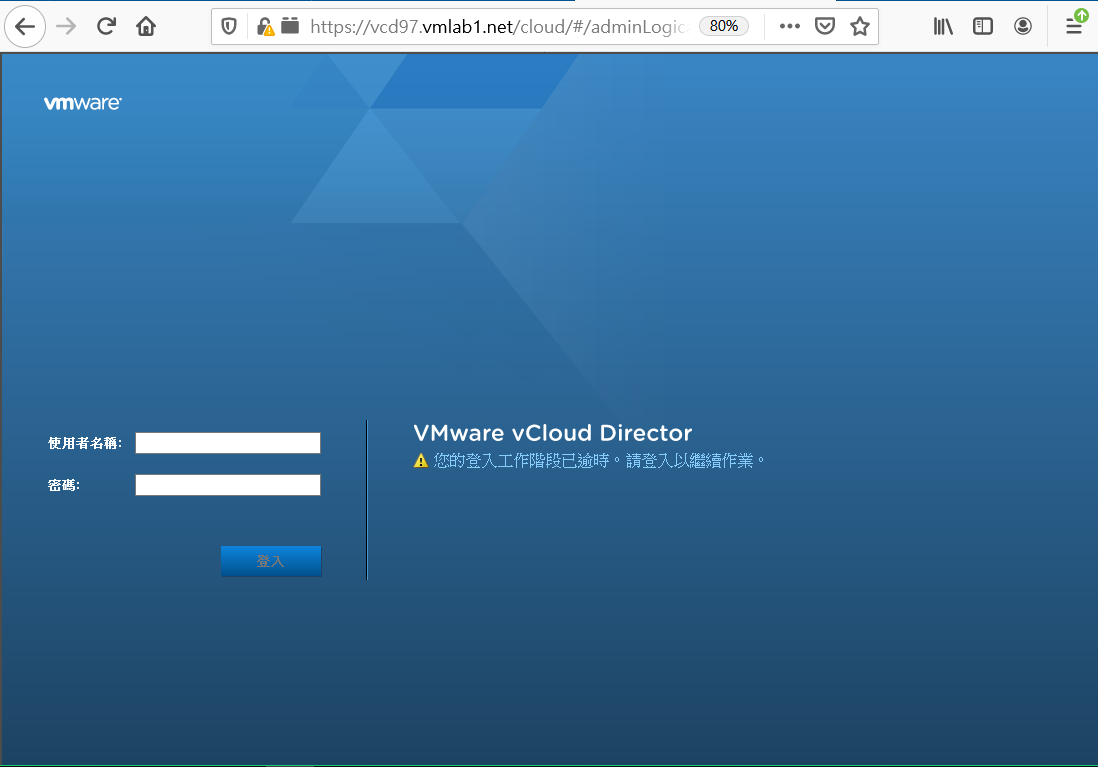
Task: Click the back navigation arrow
Action: (25, 25)
